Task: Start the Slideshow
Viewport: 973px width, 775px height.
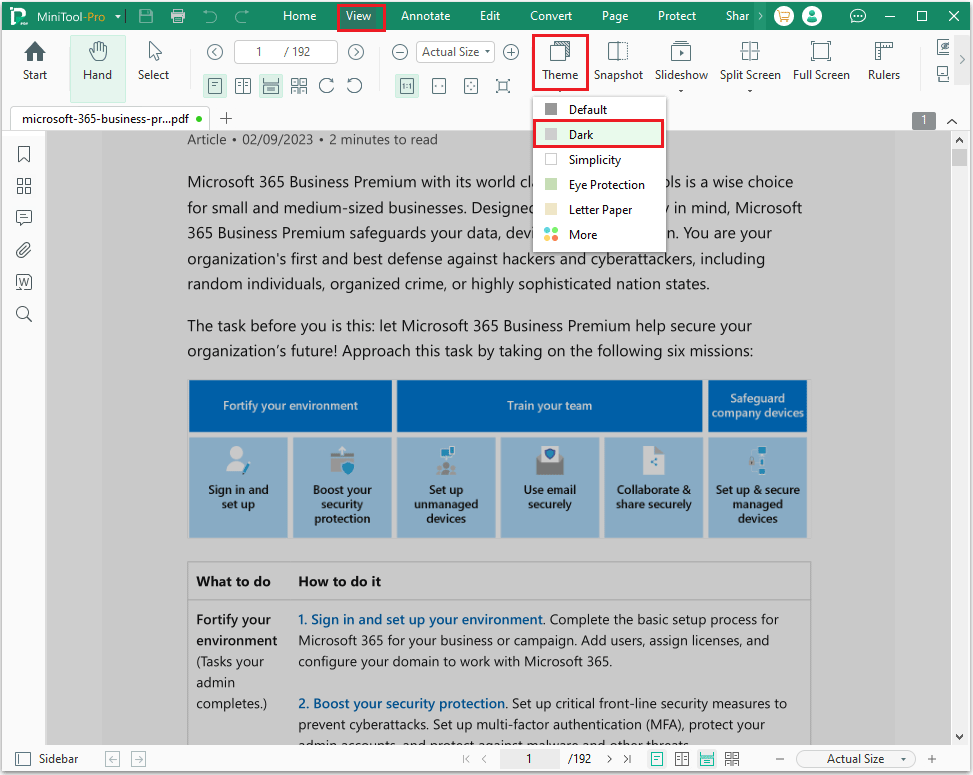Action: 681,61
